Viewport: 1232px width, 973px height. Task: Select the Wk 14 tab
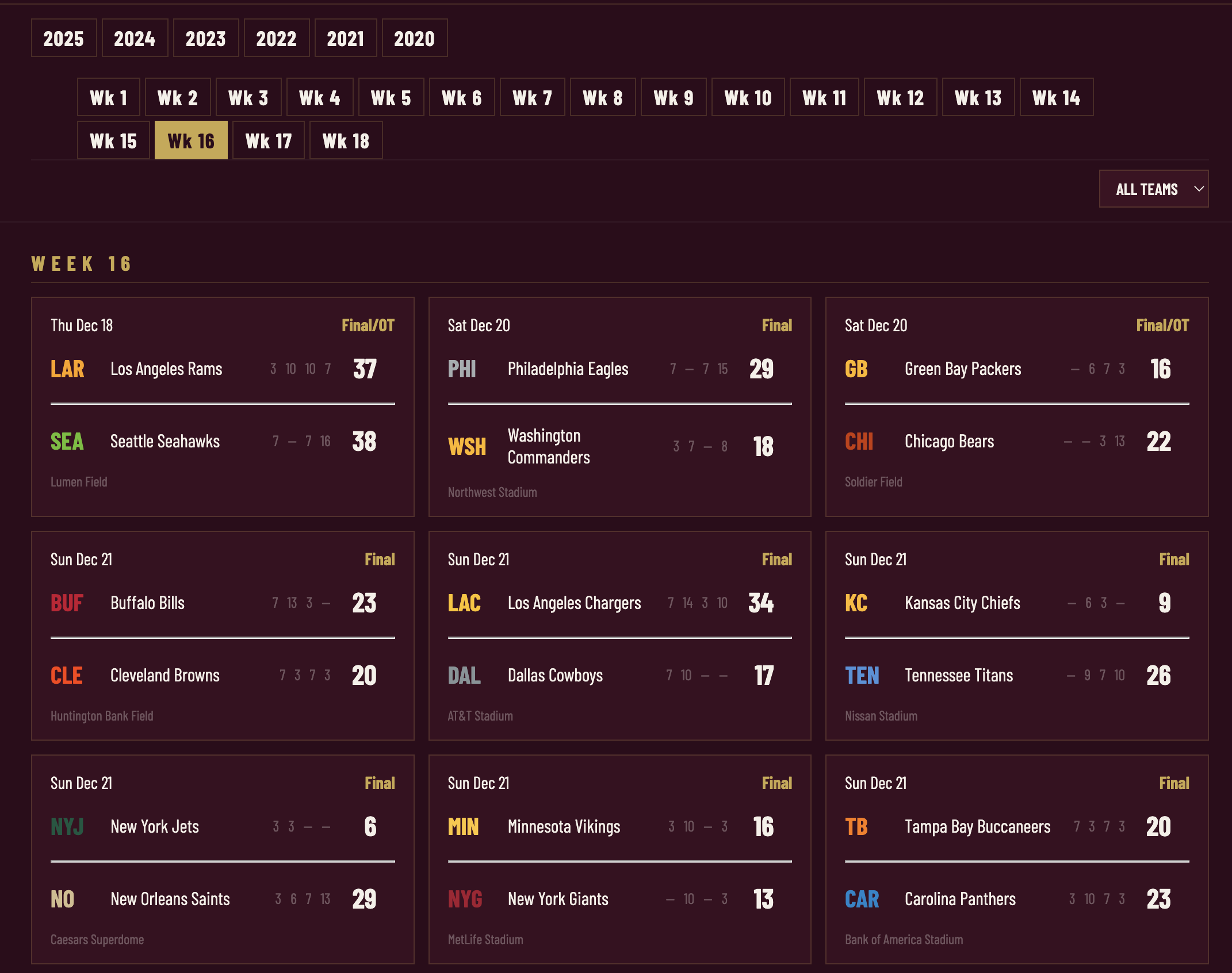click(x=1056, y=98)
